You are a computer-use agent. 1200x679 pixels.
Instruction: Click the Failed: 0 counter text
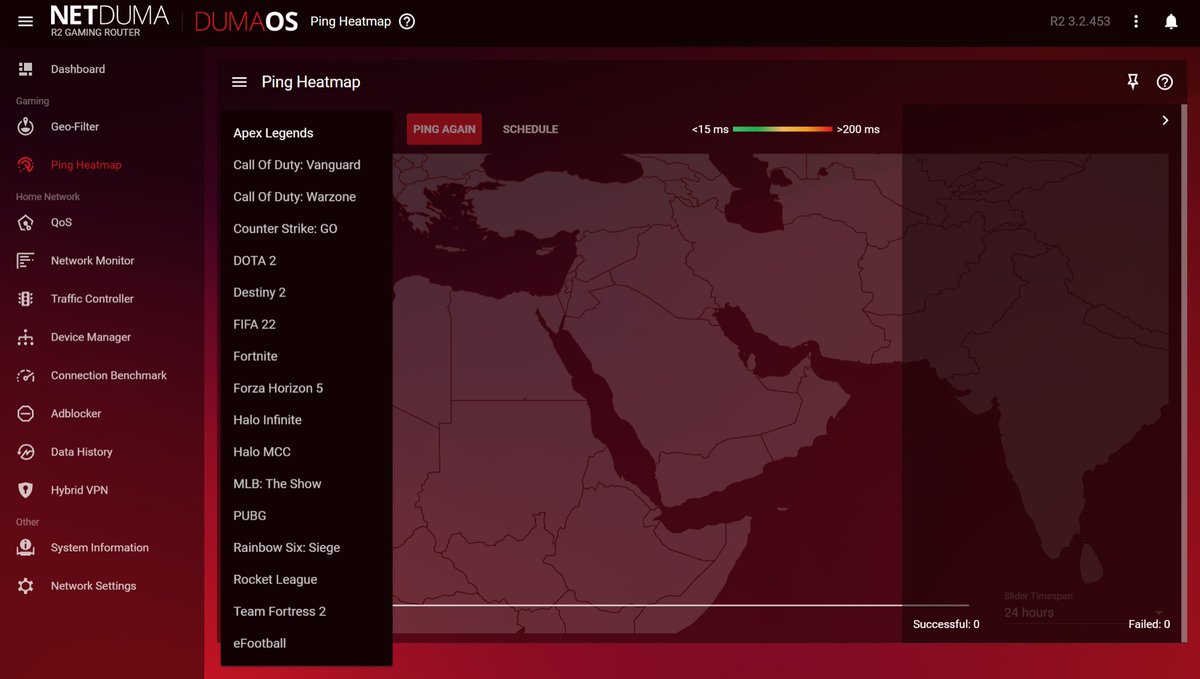tap(1149, 624)
